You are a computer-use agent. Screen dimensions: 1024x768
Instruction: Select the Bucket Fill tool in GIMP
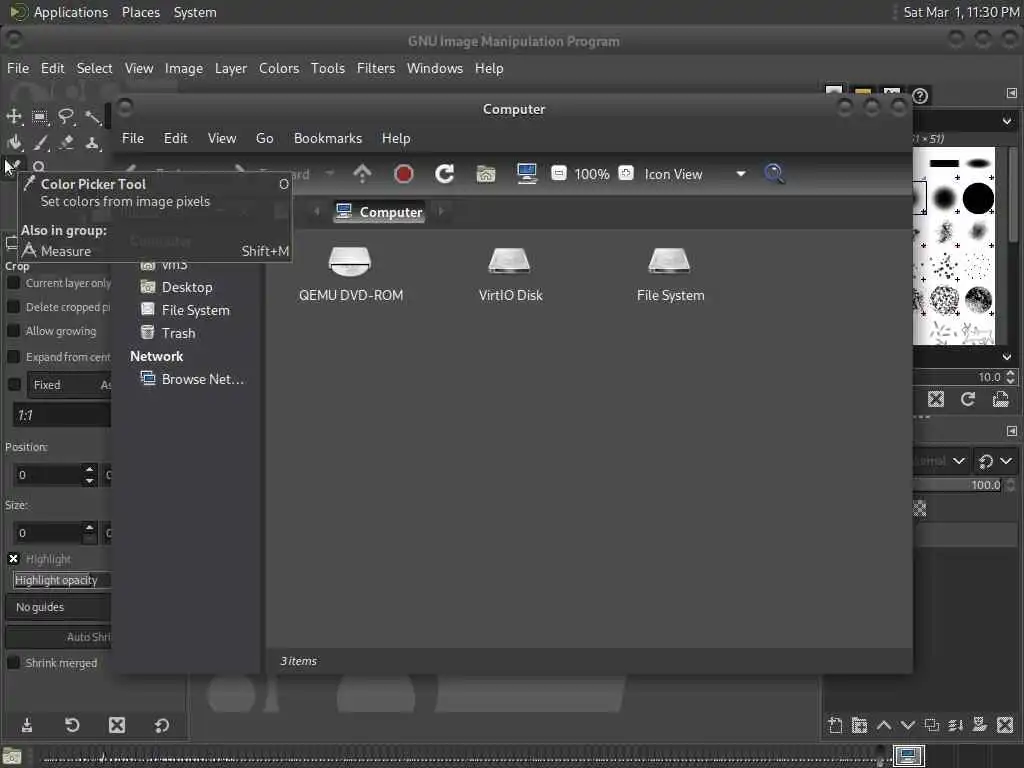[14, 142]
